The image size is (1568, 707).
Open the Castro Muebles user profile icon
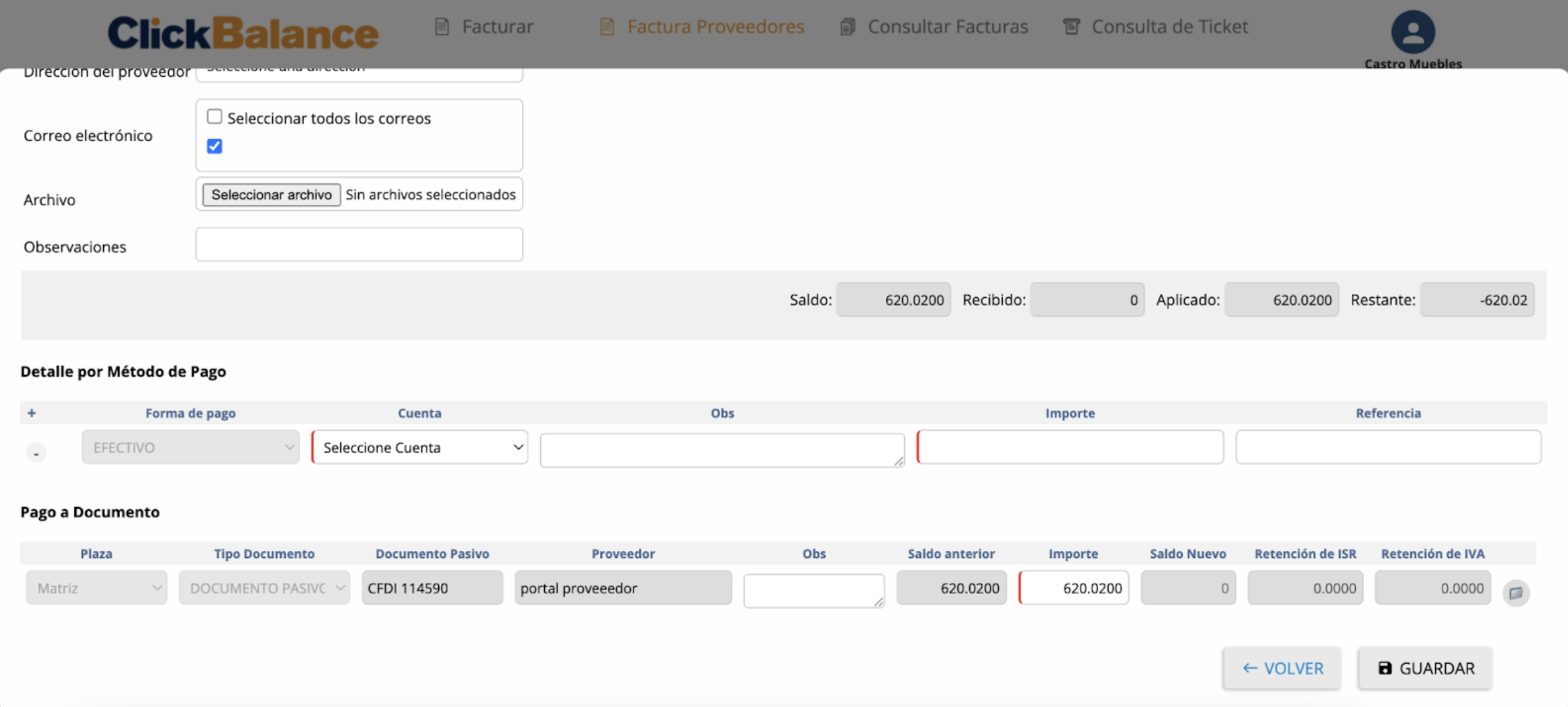[1412, 32]
